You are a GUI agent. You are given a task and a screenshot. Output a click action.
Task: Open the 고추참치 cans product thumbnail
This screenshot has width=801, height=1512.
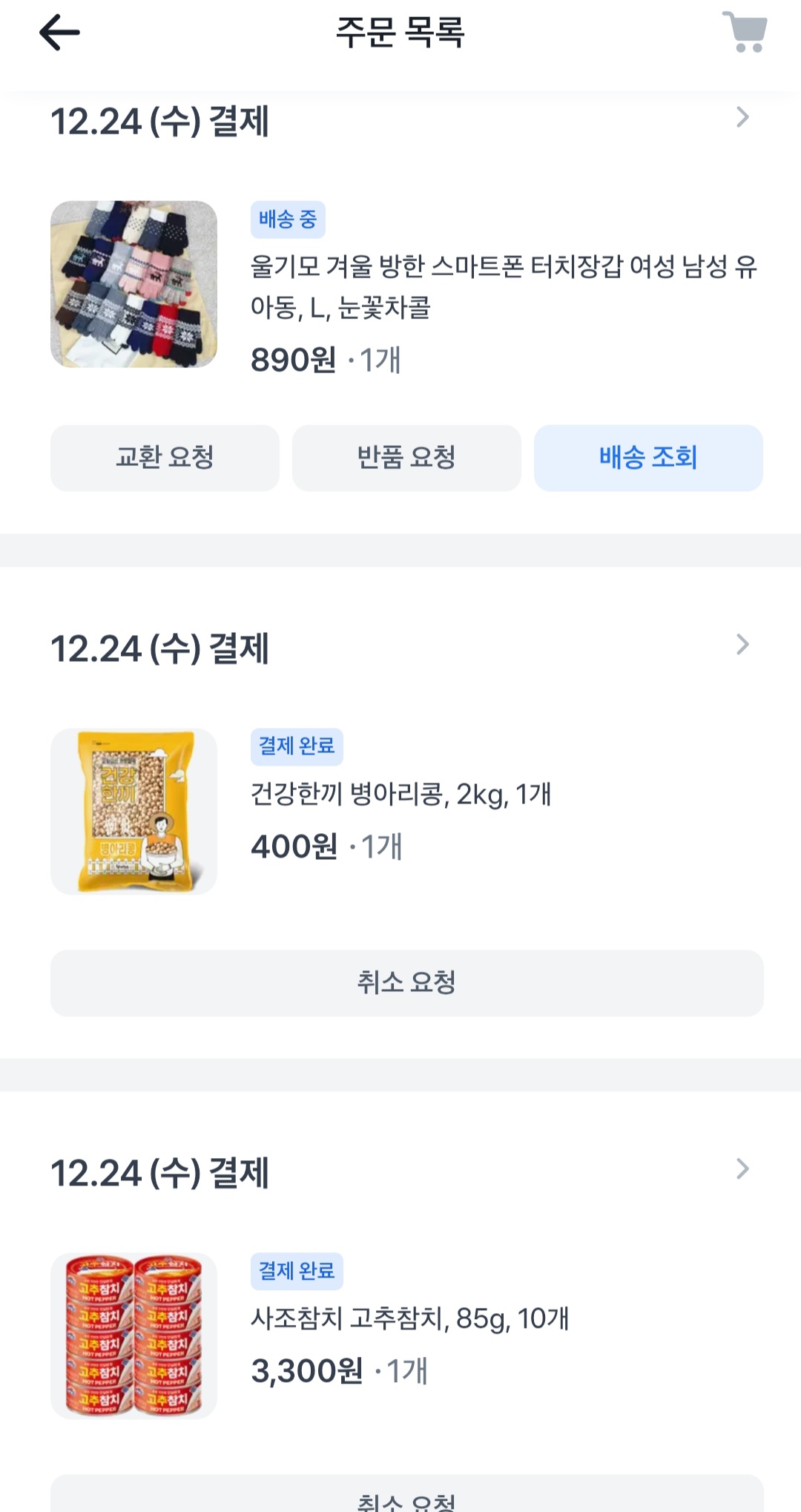point(133,1335)
